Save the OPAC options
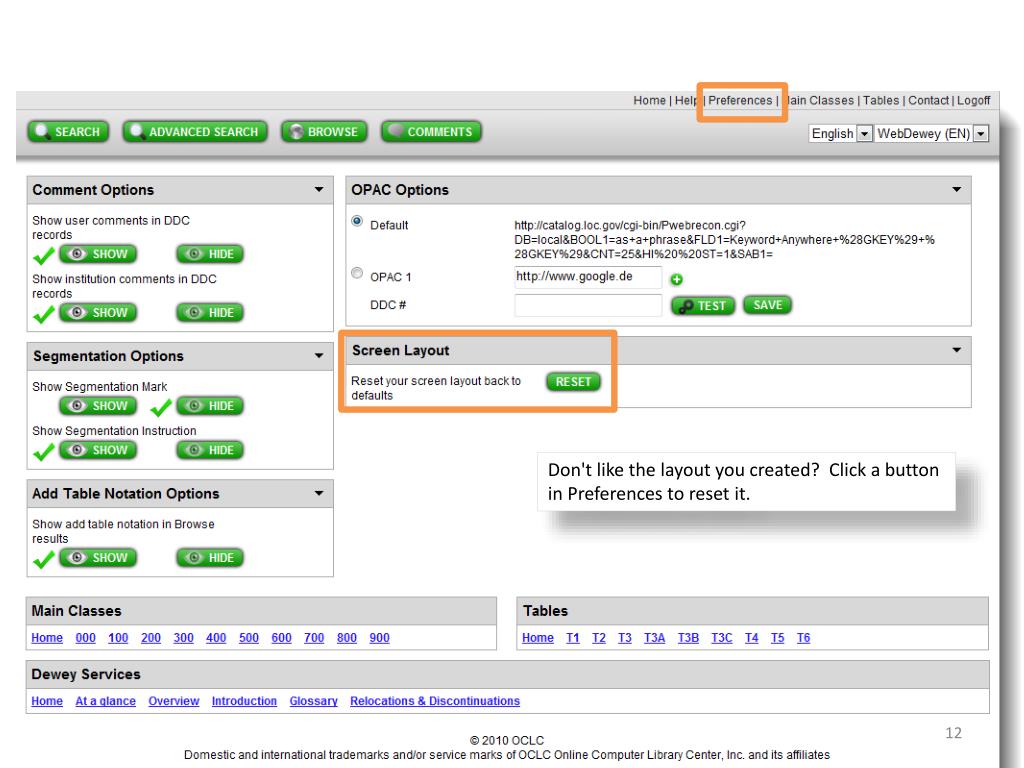The width and height of the screenshot is (1024, 768). click(767, 305)
